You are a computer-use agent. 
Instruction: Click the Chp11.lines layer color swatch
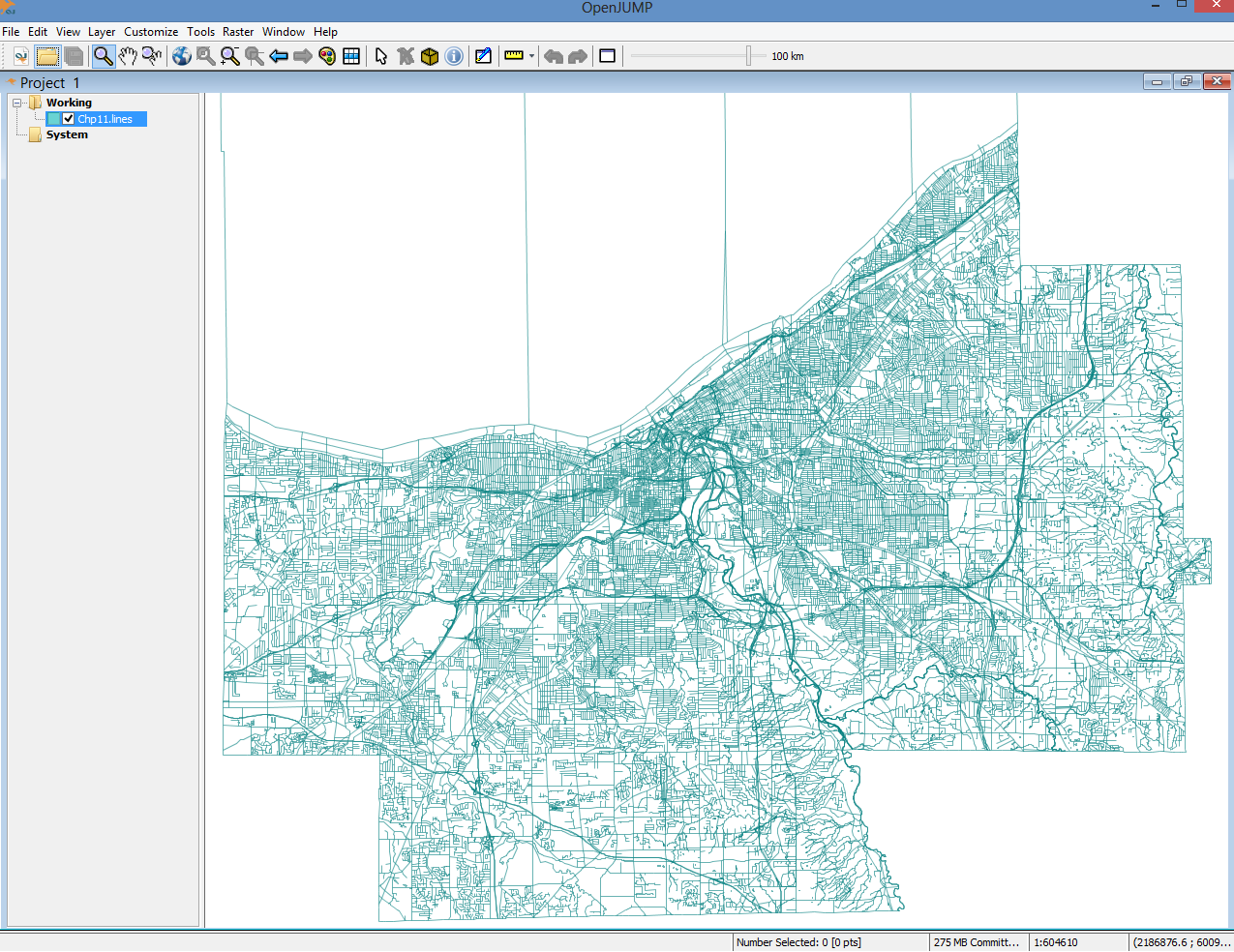[x=54, y=119]
